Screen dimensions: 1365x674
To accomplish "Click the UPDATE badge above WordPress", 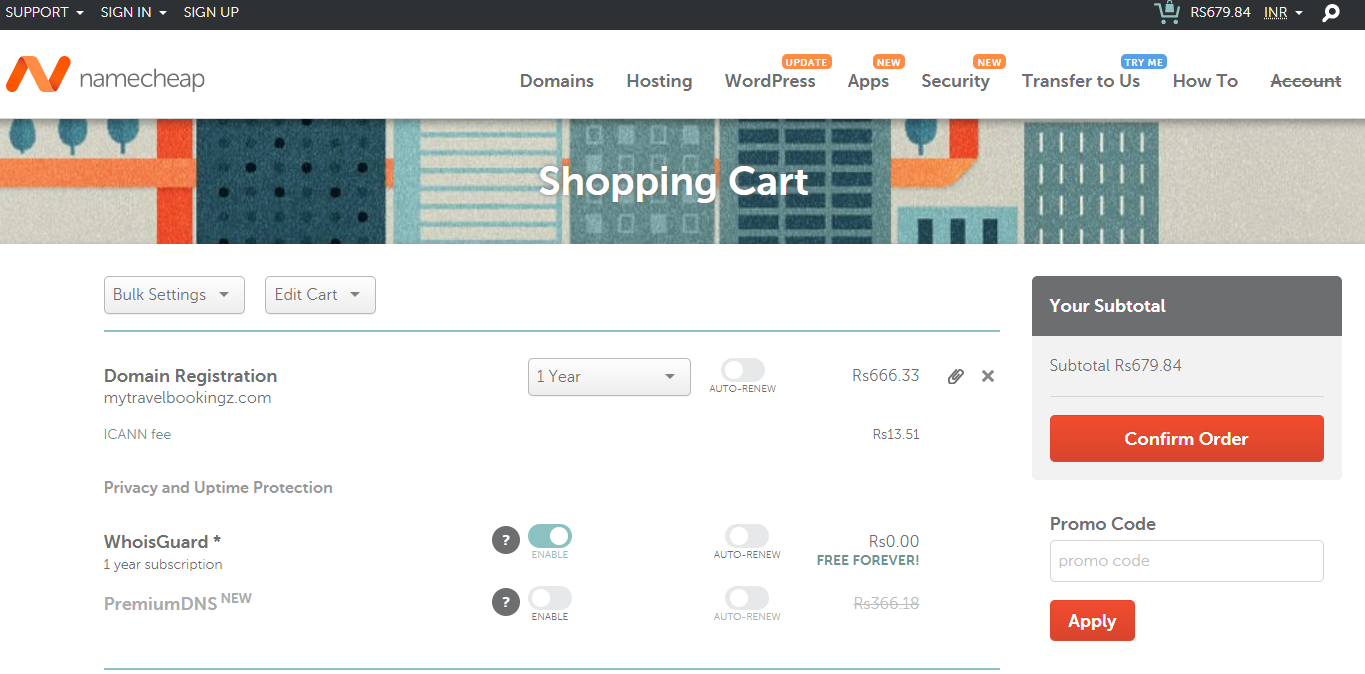I will [x=806, y=62].
